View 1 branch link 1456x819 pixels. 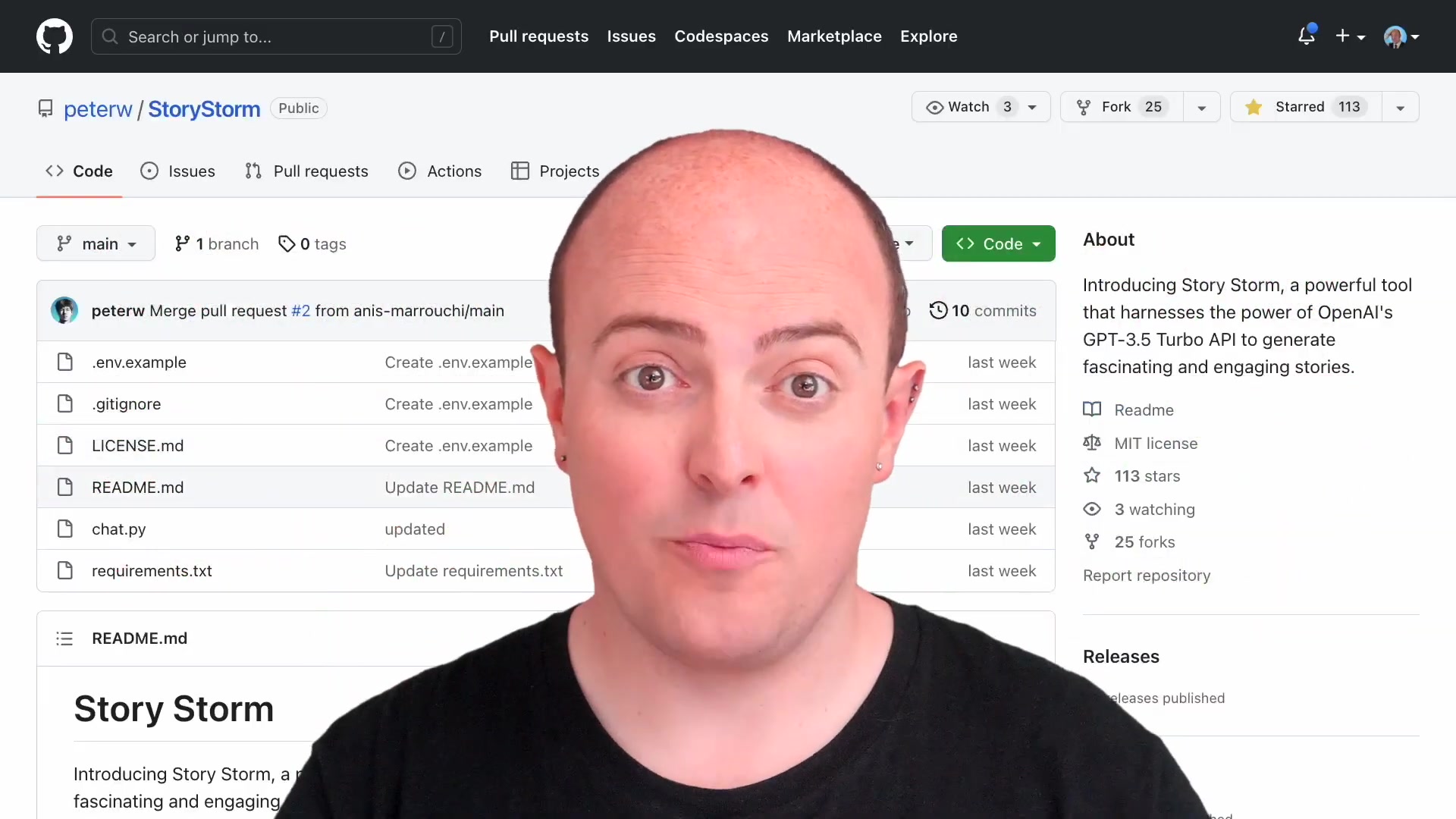(x=217, y=243)
